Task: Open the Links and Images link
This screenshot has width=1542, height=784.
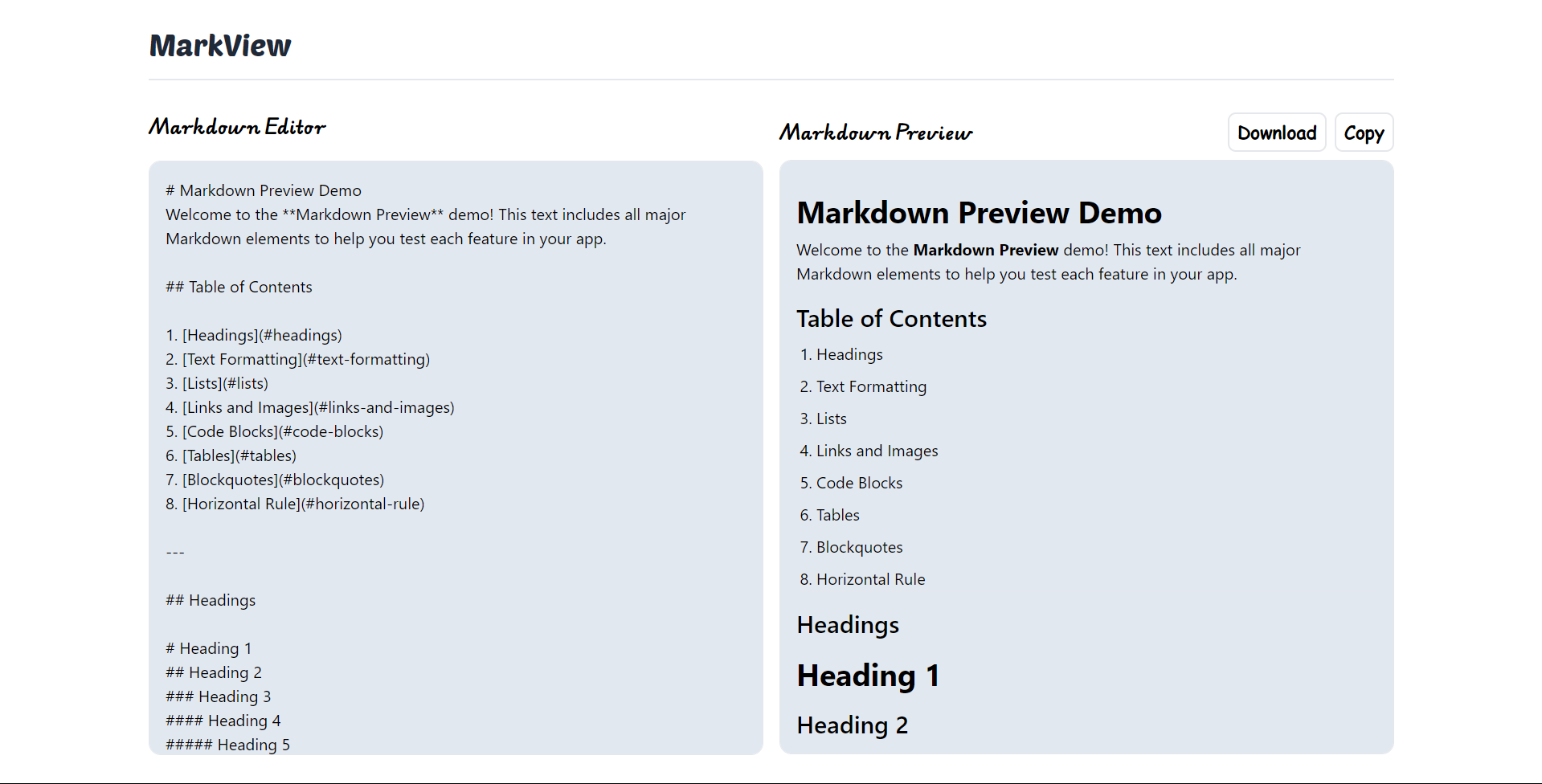Action: [x=877, y=450]
